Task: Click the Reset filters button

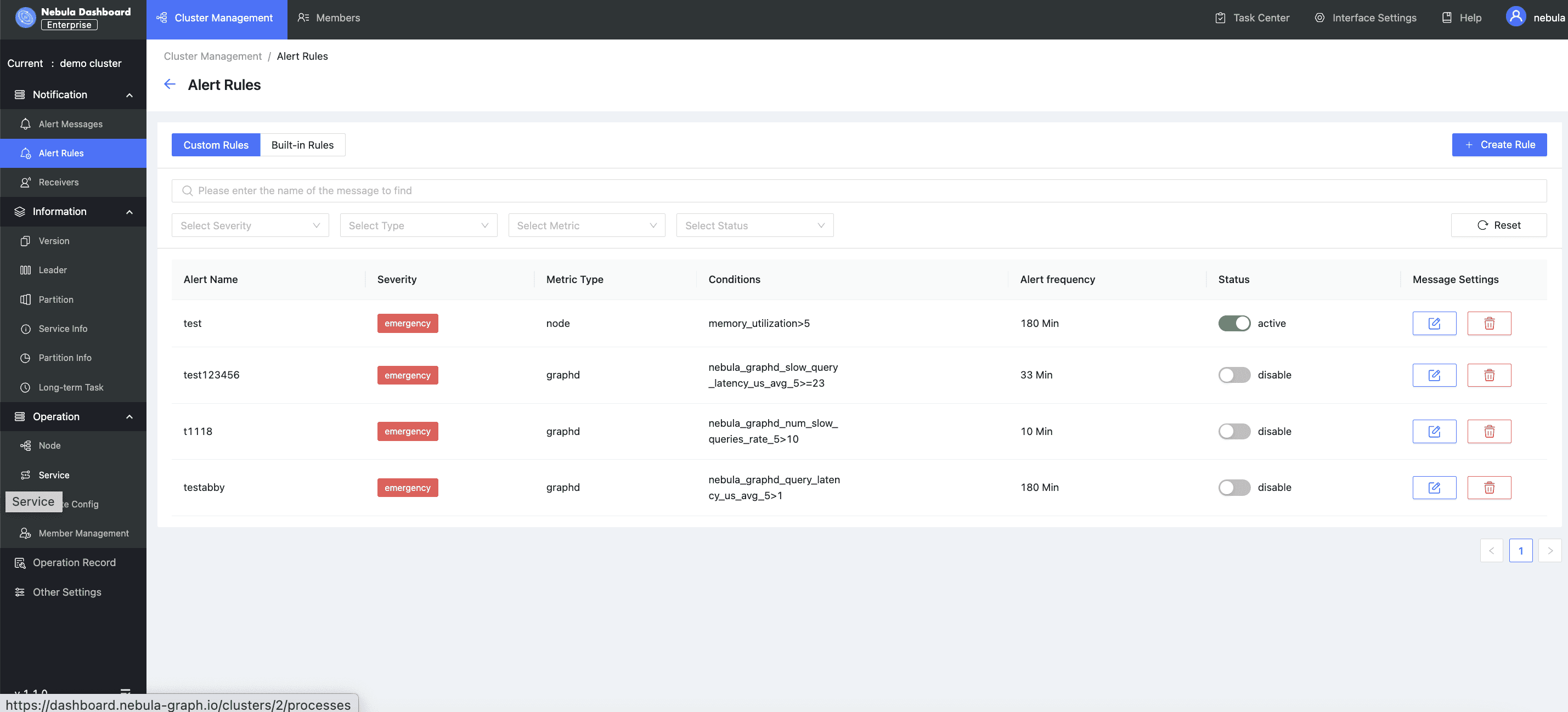Action: pos(1499,225)
